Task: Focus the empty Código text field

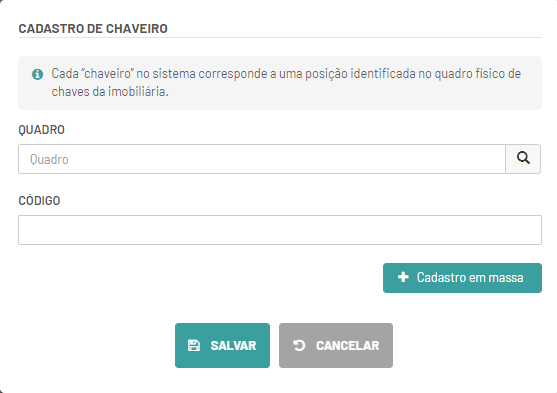Action: coord(280,230)
